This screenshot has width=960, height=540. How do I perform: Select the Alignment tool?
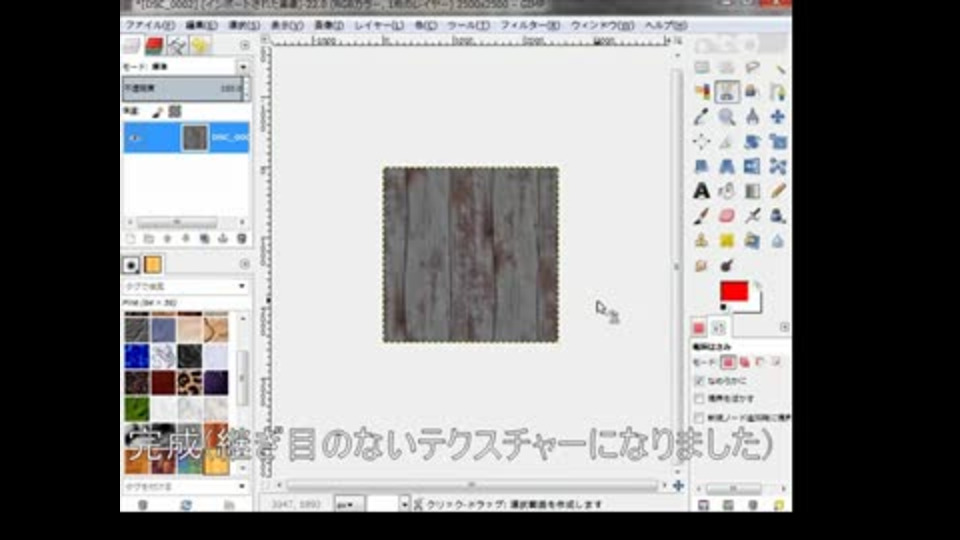[x=702, y=141]
